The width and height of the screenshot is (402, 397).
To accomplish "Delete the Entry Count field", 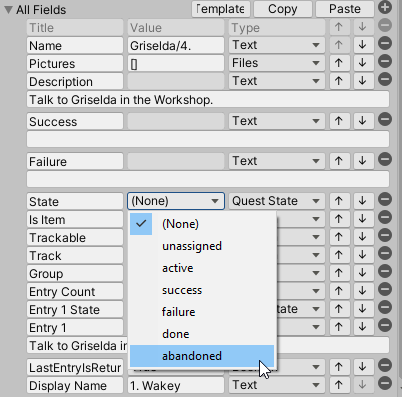I will coord(385,289).
